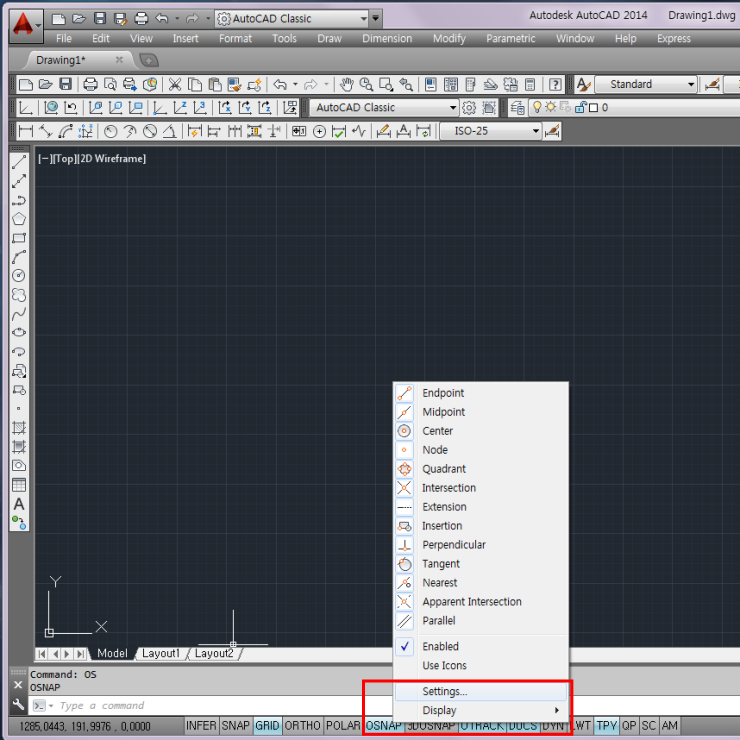Image resolution: width=740 pixels, height=740 pixels.
Task: Open the undo history dropdown arrow in Standard toolbar
Action: [x=295, y=84]
